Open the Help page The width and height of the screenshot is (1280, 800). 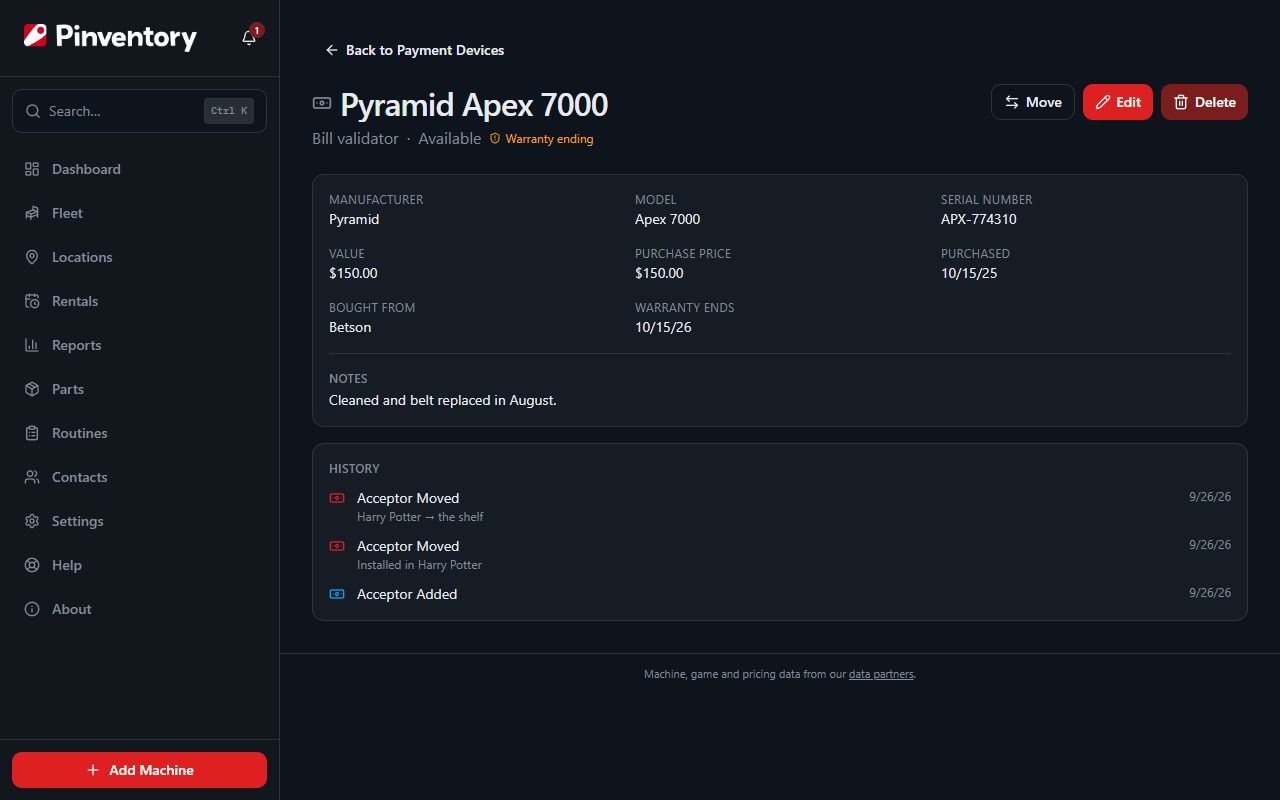[x=139, y=565]
